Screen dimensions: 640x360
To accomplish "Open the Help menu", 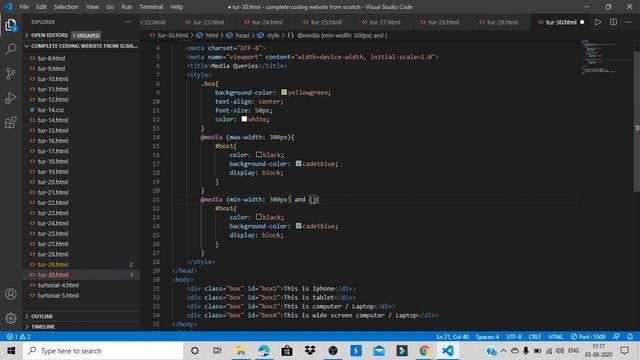I will click(176, 7).
